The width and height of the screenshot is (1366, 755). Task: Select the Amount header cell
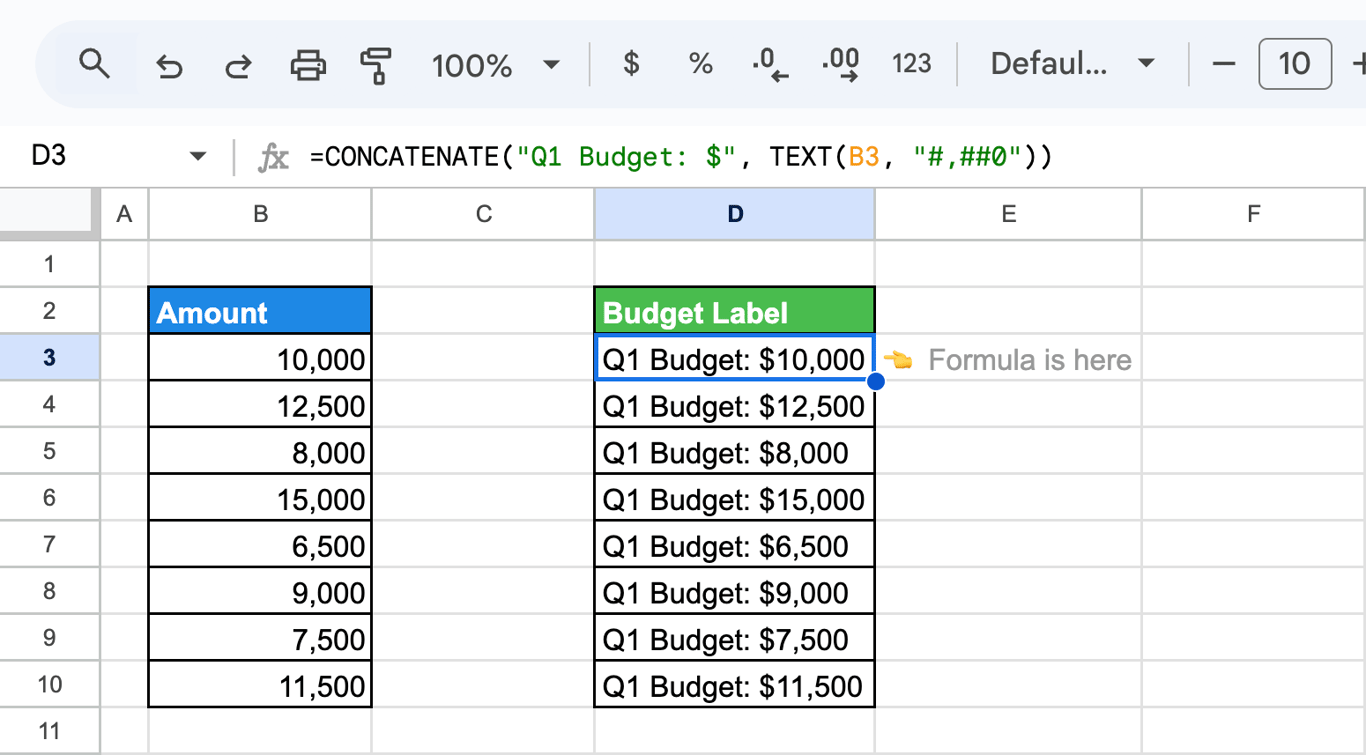[260, 311]
